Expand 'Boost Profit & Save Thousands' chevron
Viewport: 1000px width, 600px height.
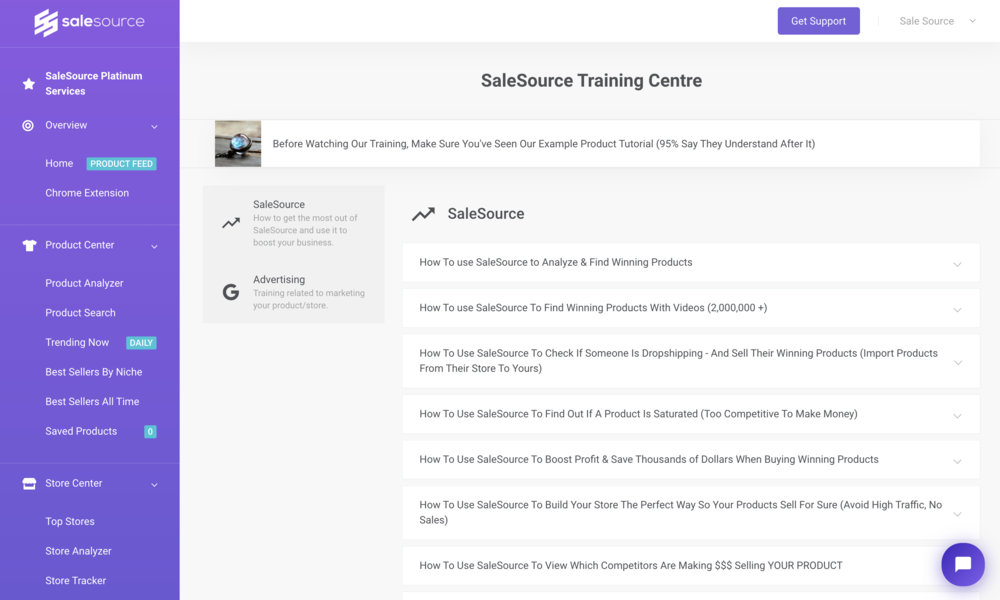957,462
